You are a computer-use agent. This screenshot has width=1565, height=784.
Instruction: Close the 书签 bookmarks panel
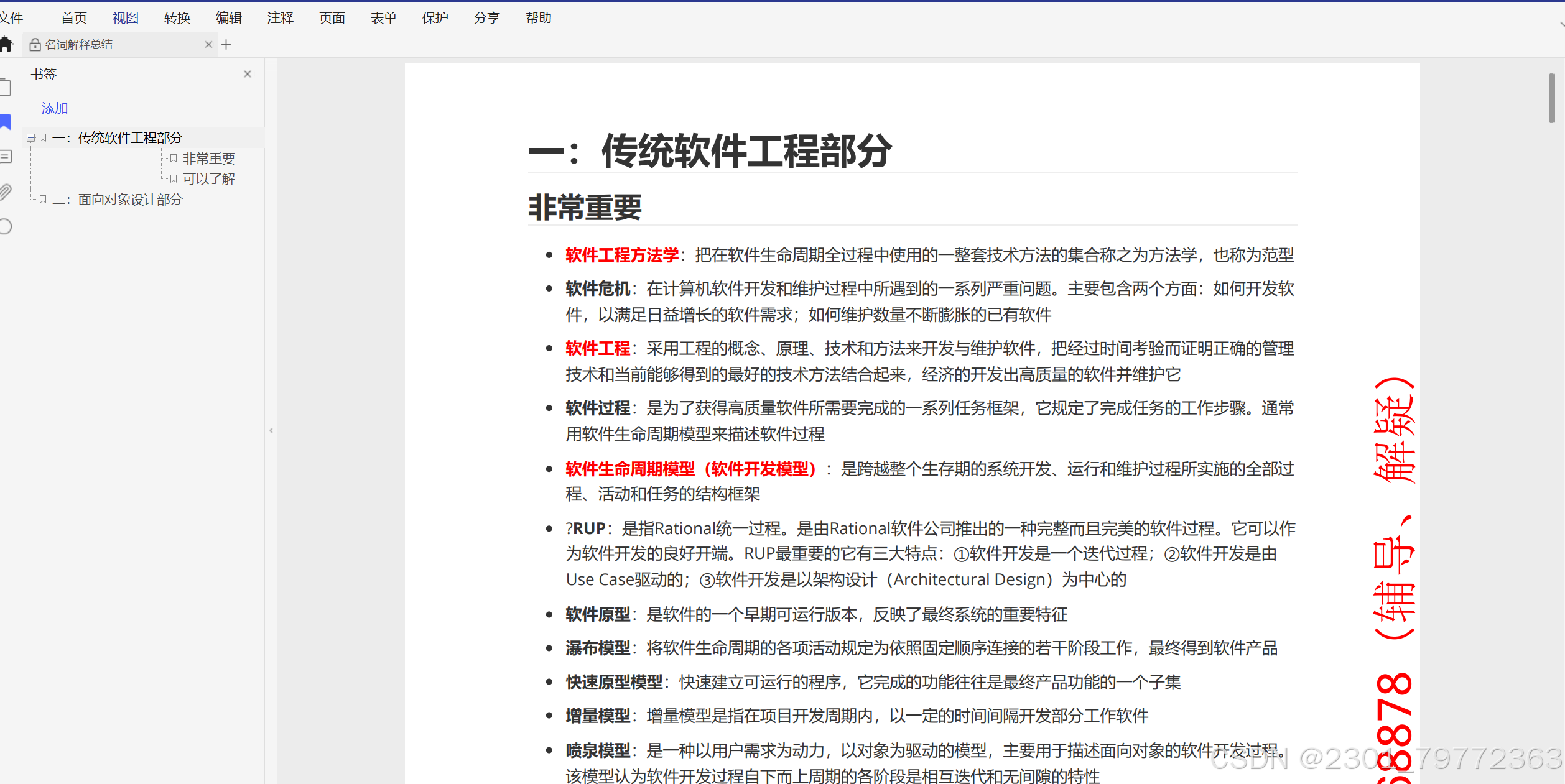[248, 74]
